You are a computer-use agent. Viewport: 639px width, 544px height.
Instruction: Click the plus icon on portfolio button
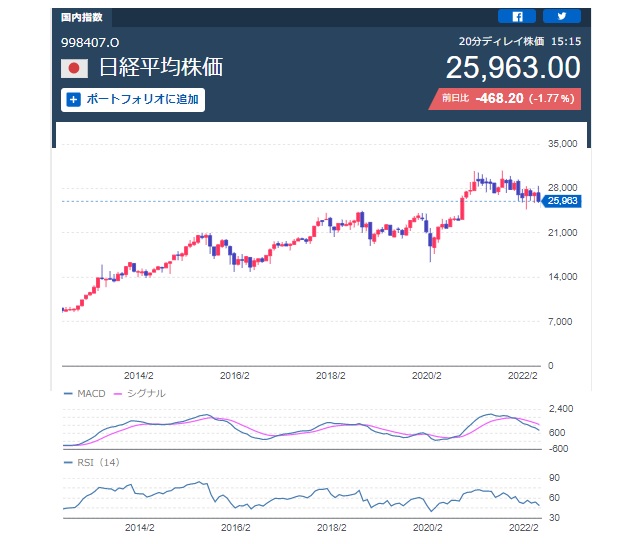(x=73, y=100)
